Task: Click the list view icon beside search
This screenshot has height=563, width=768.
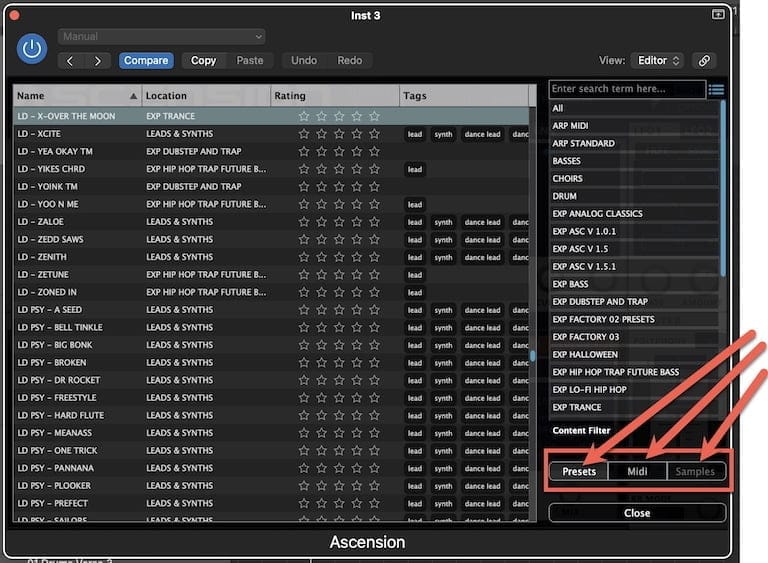Action: click(x=716, y=90)
